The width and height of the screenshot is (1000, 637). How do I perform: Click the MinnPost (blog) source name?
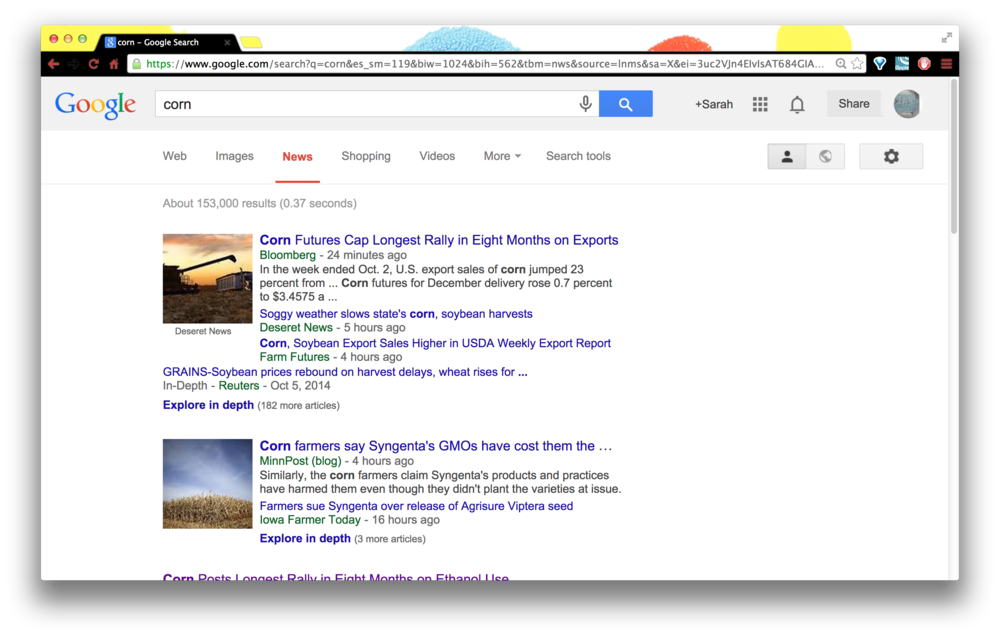pyautogui.click(x=300, y=461)
